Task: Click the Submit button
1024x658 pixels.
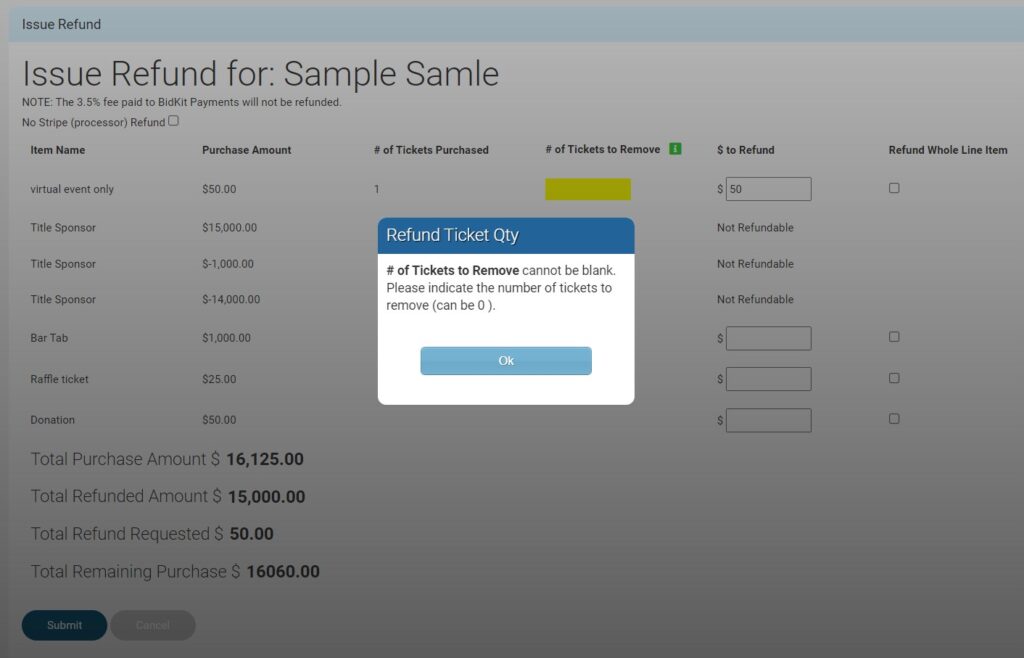Action: pyautogui.click(x=64, y=625)
